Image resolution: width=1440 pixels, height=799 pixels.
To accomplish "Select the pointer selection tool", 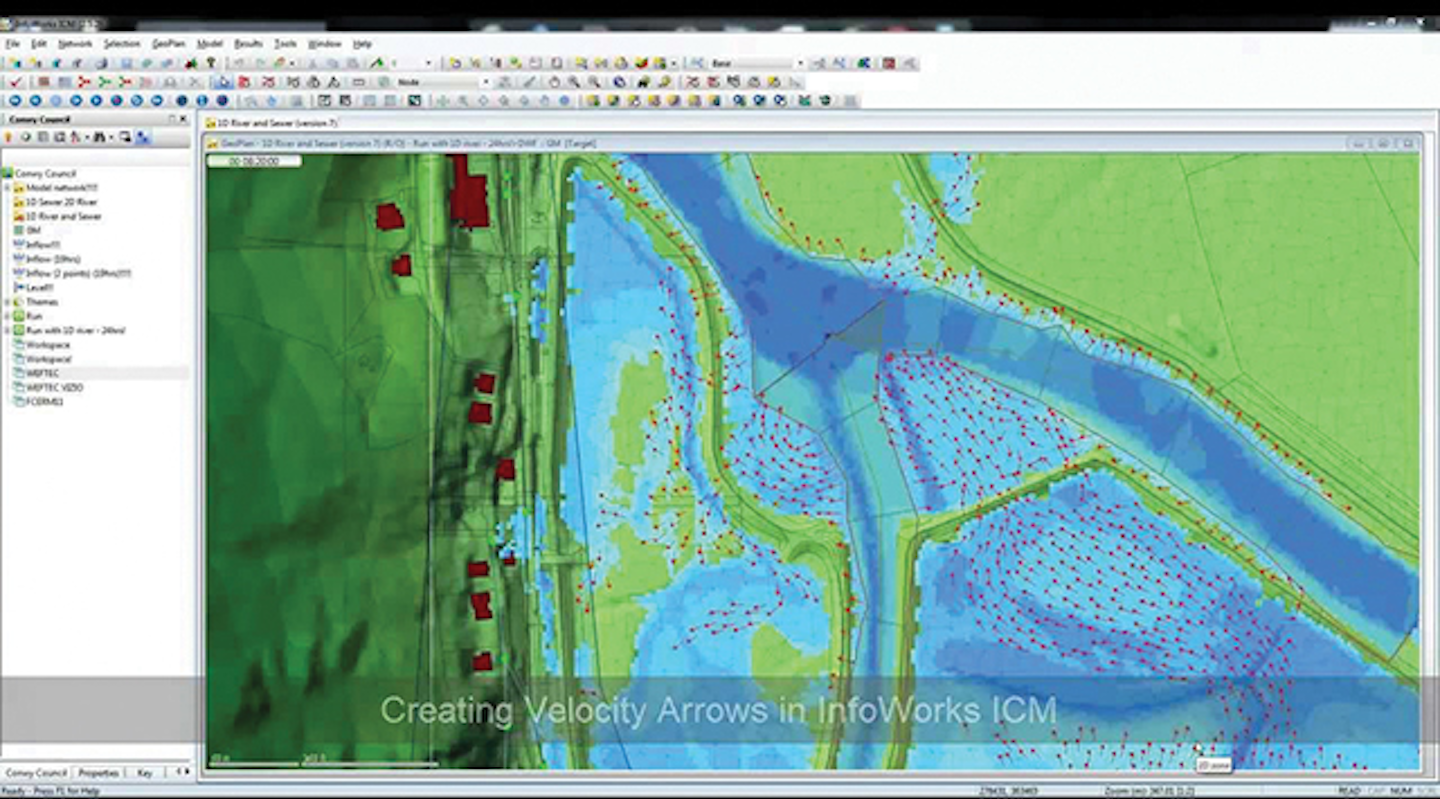I will pyautogui.click(x=222, y=82).
